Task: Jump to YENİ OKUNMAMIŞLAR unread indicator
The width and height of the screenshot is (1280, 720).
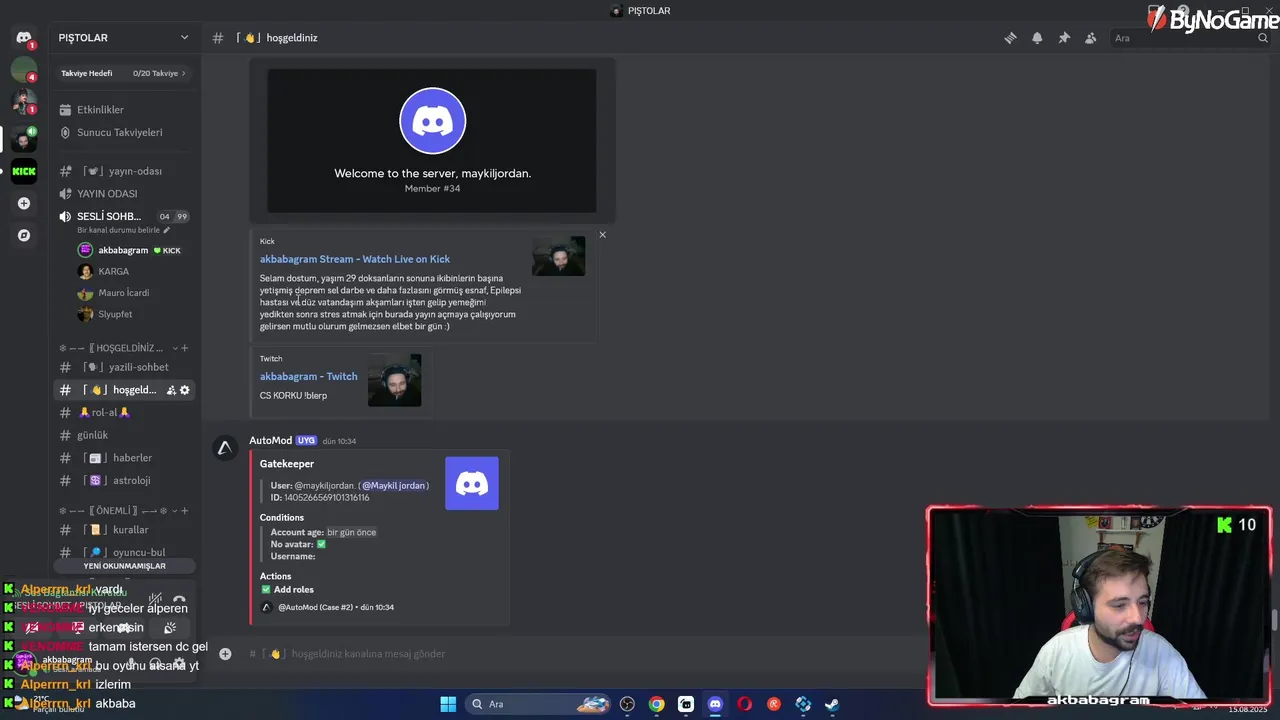Action: [x=124, y=566]
